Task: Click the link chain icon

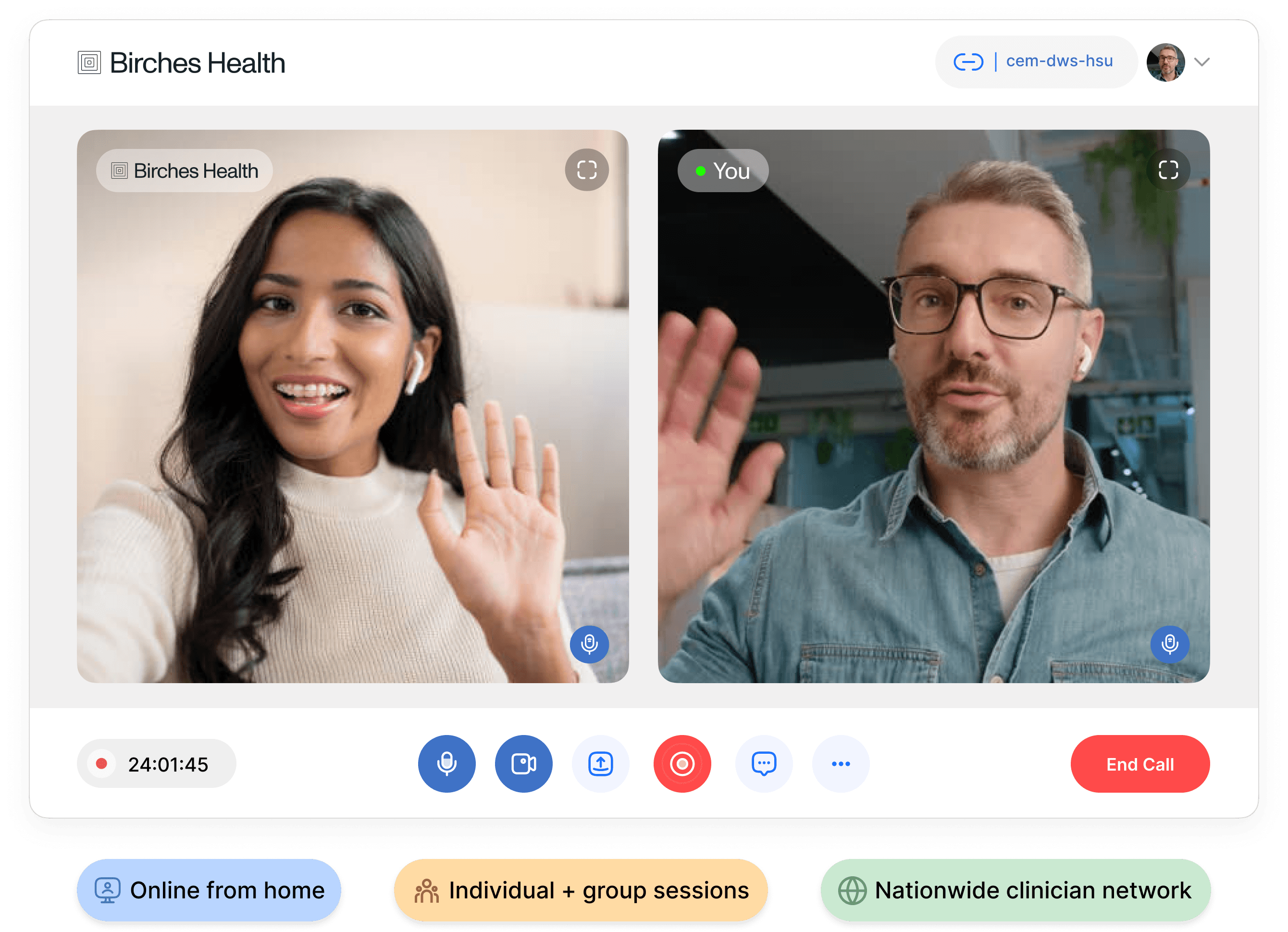Action: click(x=968, y=61)
